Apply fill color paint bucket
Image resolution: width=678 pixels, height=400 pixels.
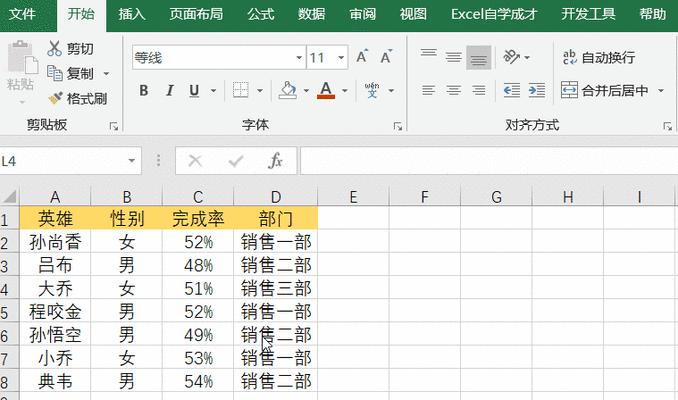(x=288, y=90)
